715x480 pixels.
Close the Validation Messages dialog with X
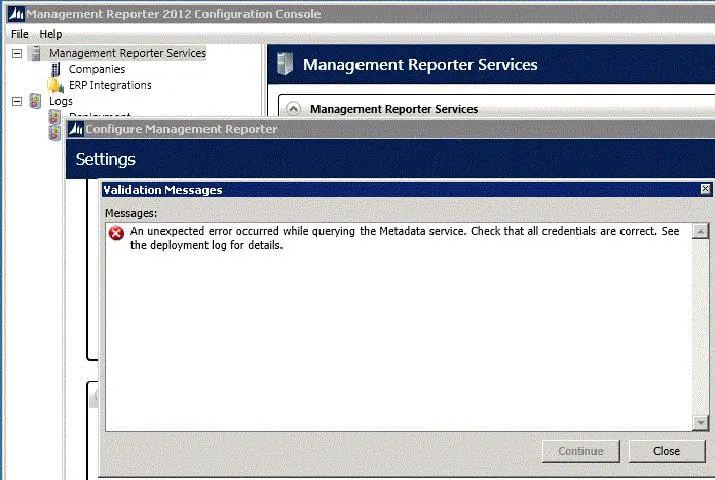[705, 189]
